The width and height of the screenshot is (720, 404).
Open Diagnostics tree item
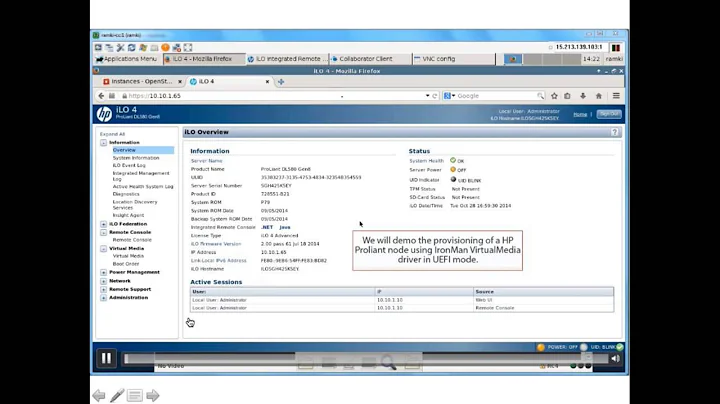coord(126,194)
